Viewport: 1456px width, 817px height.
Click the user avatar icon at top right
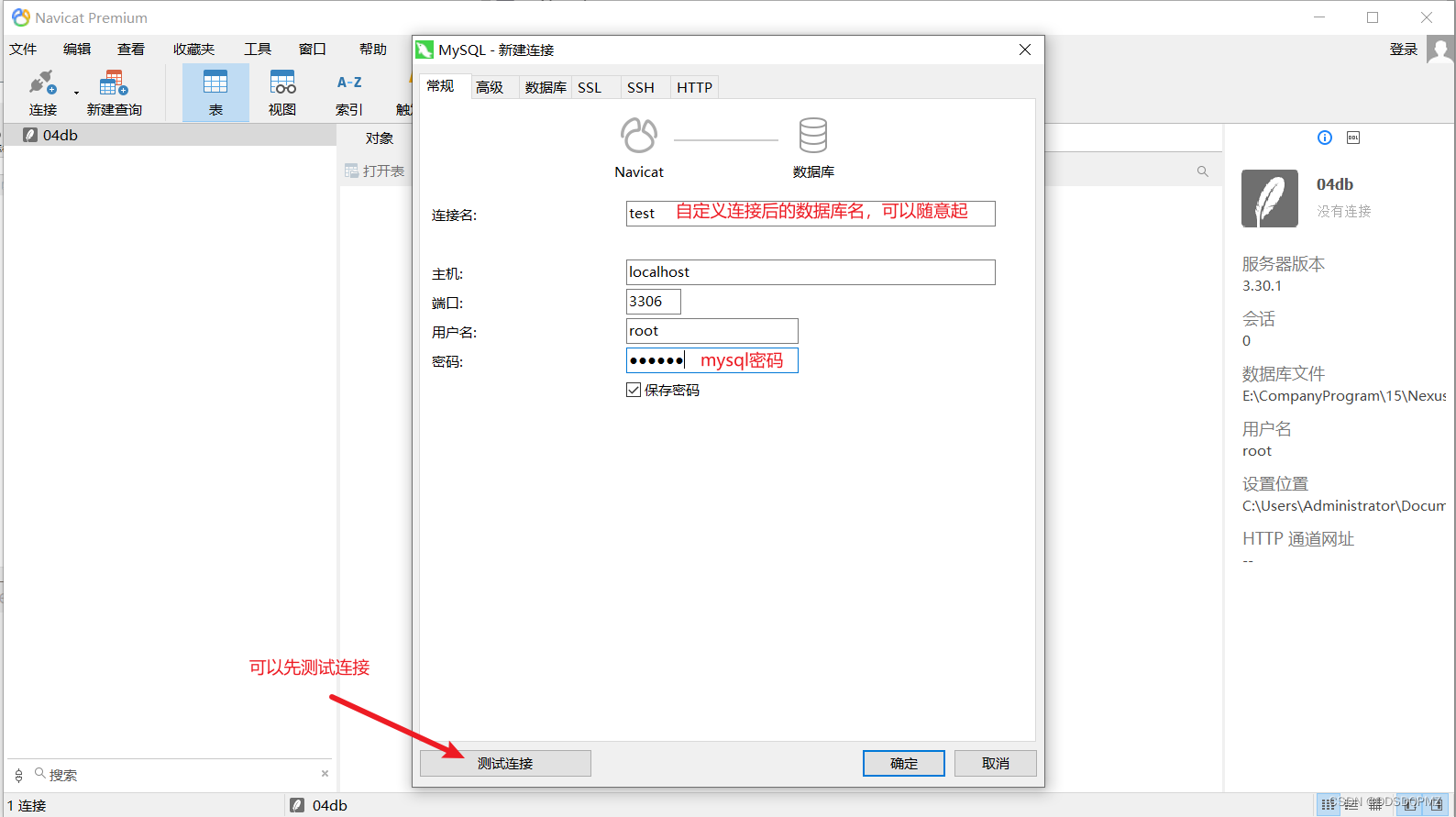pyautogui.click(x=1440, y=50)
